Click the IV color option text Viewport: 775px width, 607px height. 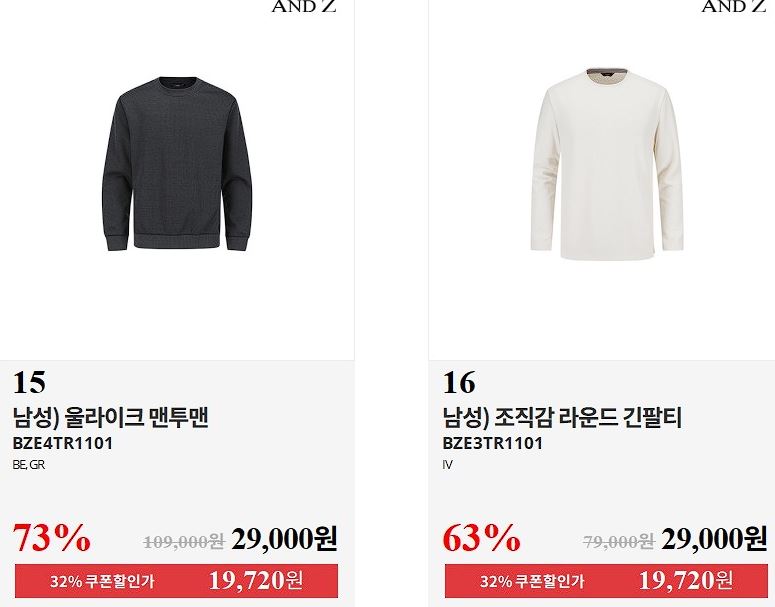click(447, 465)
